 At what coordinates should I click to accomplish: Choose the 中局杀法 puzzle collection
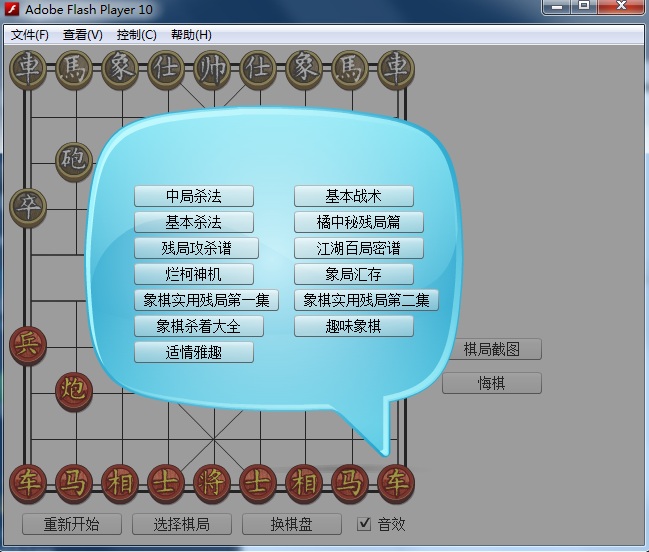click(194, 196)
